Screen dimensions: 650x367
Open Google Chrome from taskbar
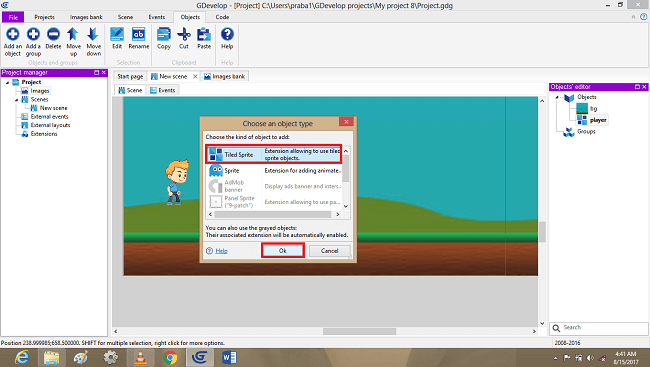click(x=170, y=357)
